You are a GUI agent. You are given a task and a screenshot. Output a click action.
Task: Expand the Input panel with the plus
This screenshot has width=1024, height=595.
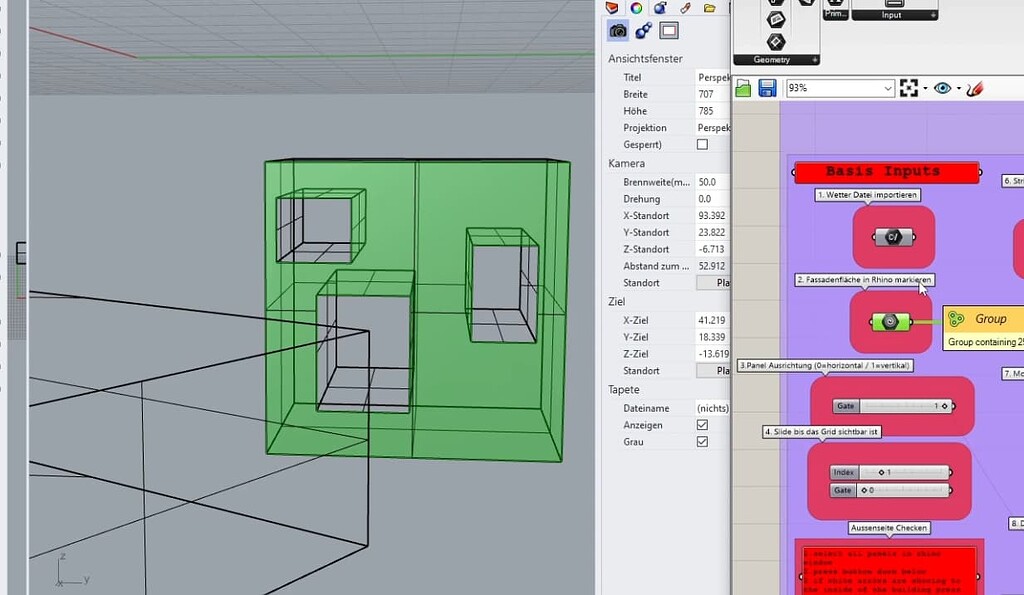(x=933, y=15)
